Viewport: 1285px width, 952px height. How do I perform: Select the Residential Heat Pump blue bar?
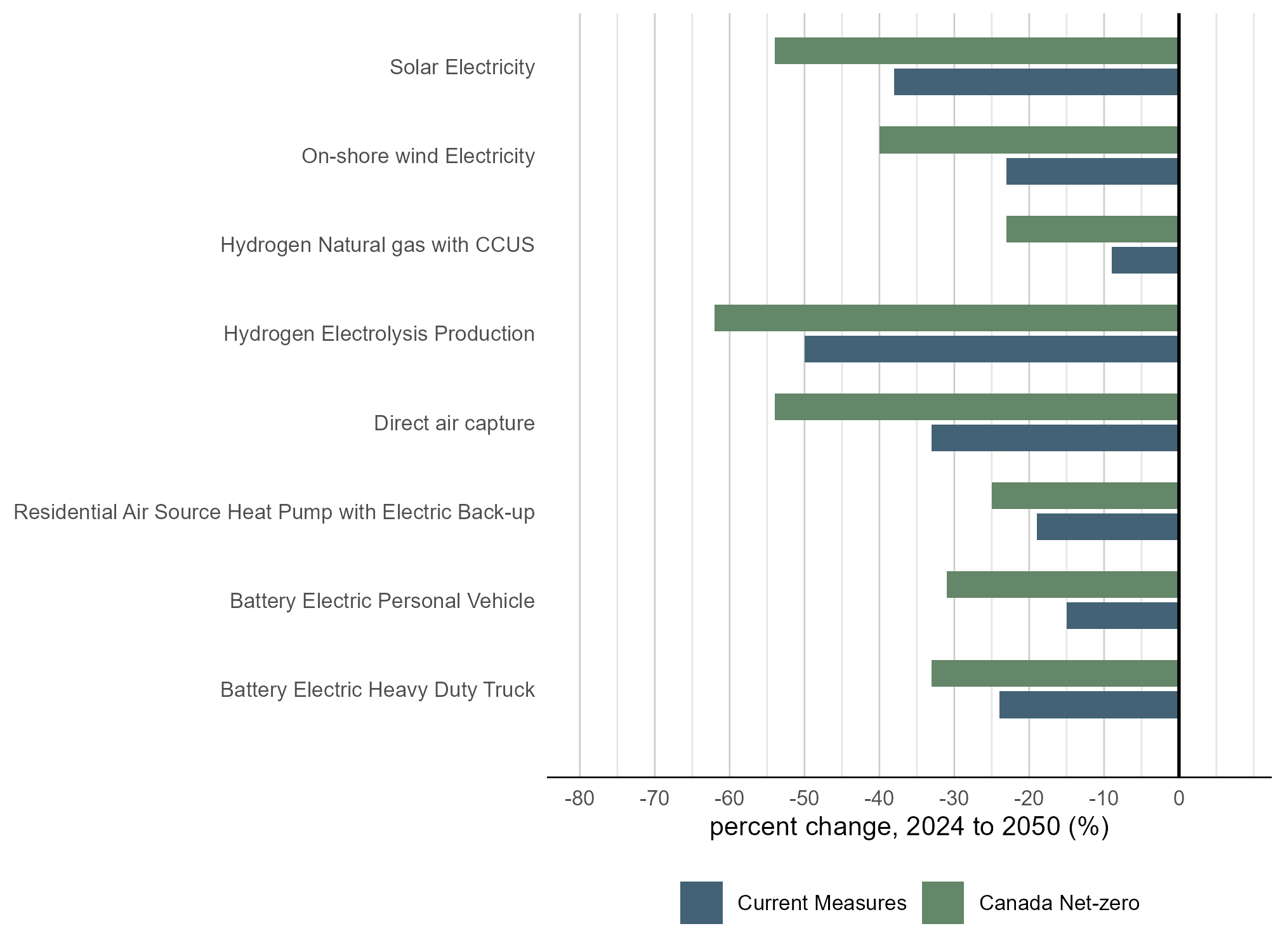point(1107,527)
